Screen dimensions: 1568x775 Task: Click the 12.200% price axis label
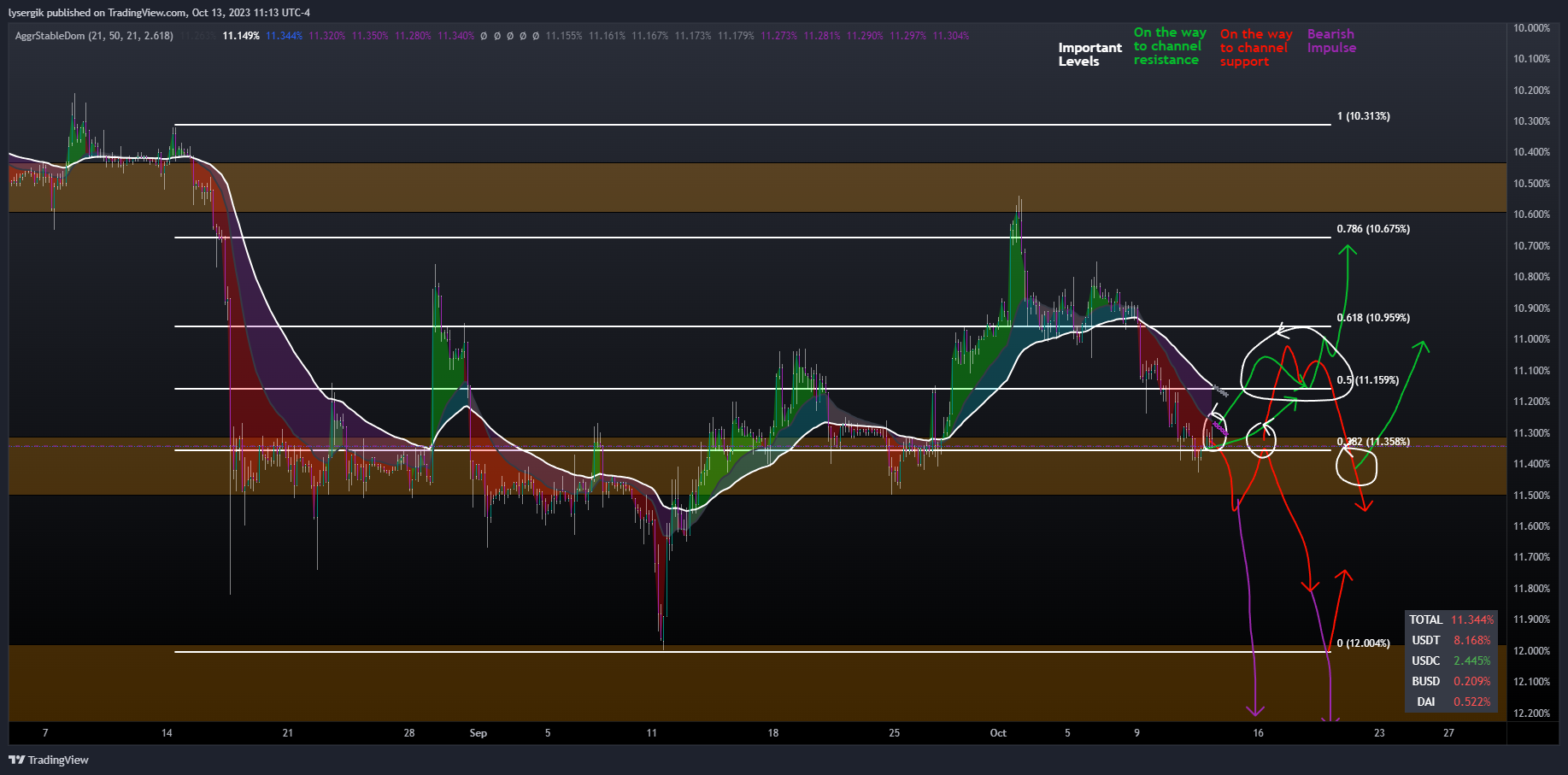[1531, 713]
